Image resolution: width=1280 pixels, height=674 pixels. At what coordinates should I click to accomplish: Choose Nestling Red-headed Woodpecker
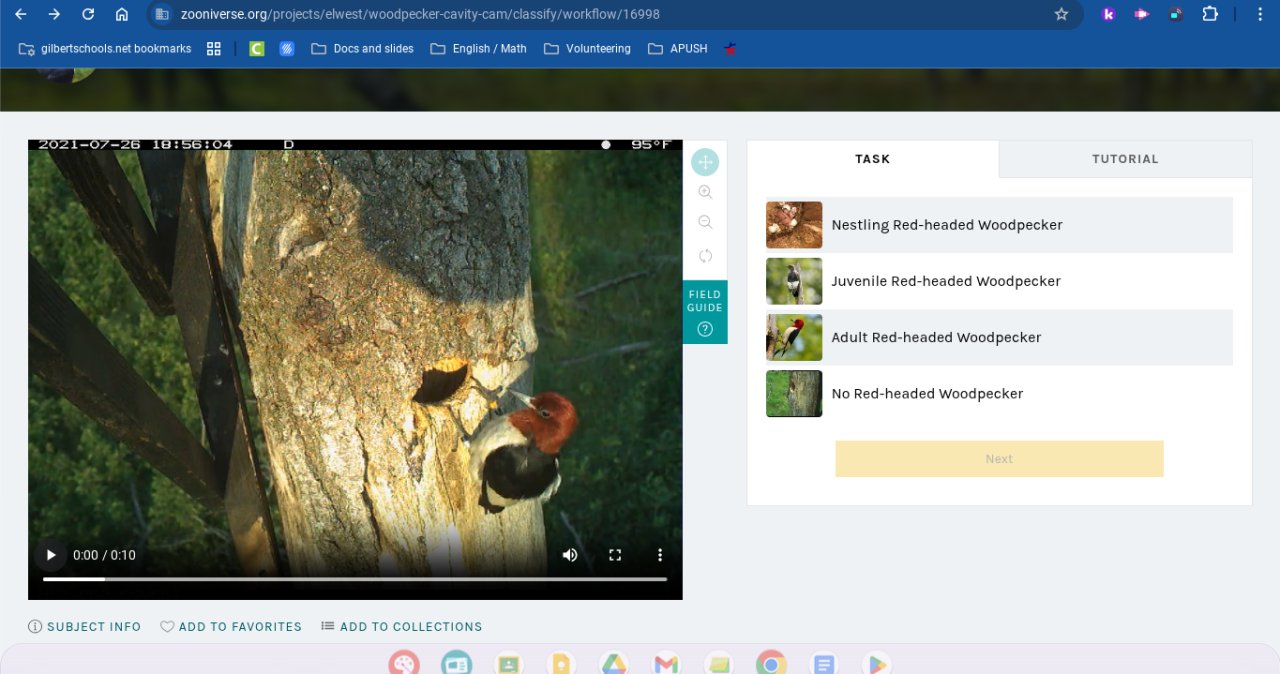click(999, 225)
